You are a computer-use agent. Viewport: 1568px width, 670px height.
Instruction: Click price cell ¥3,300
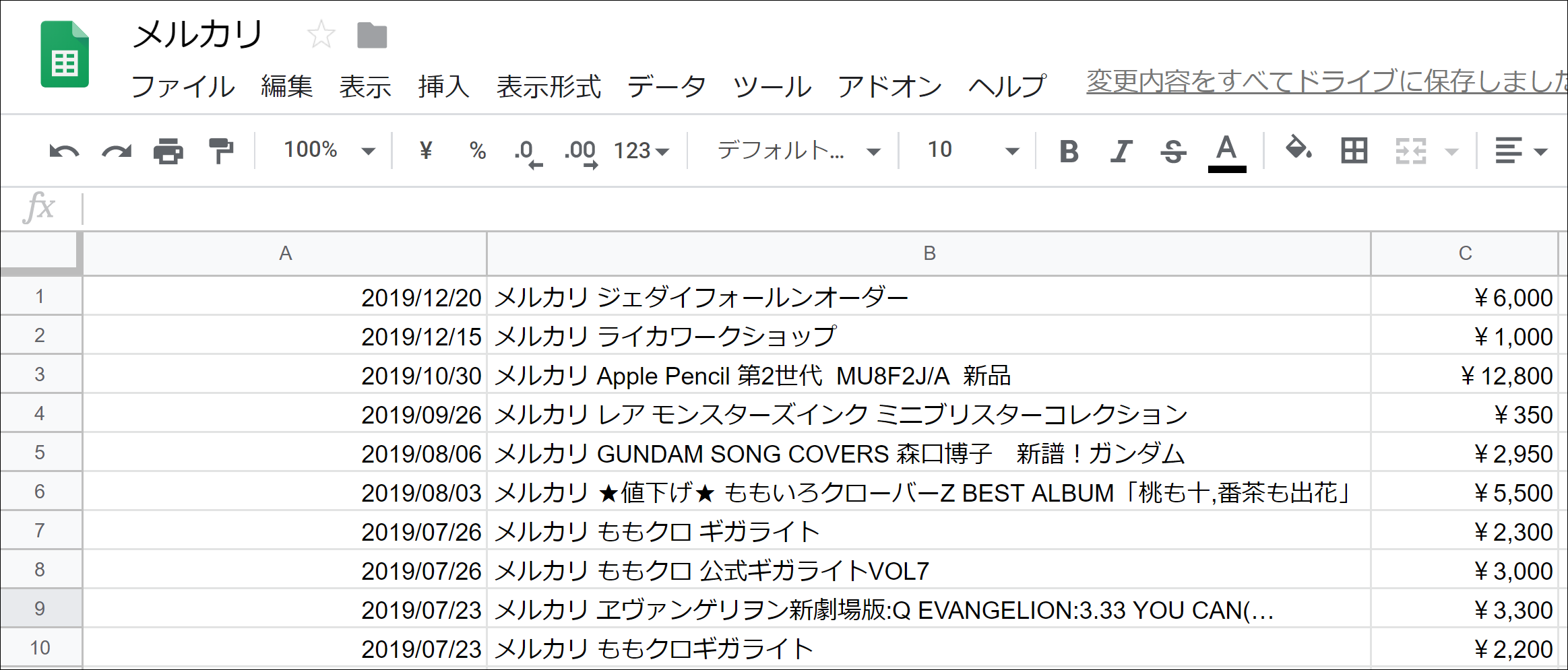1465,609
